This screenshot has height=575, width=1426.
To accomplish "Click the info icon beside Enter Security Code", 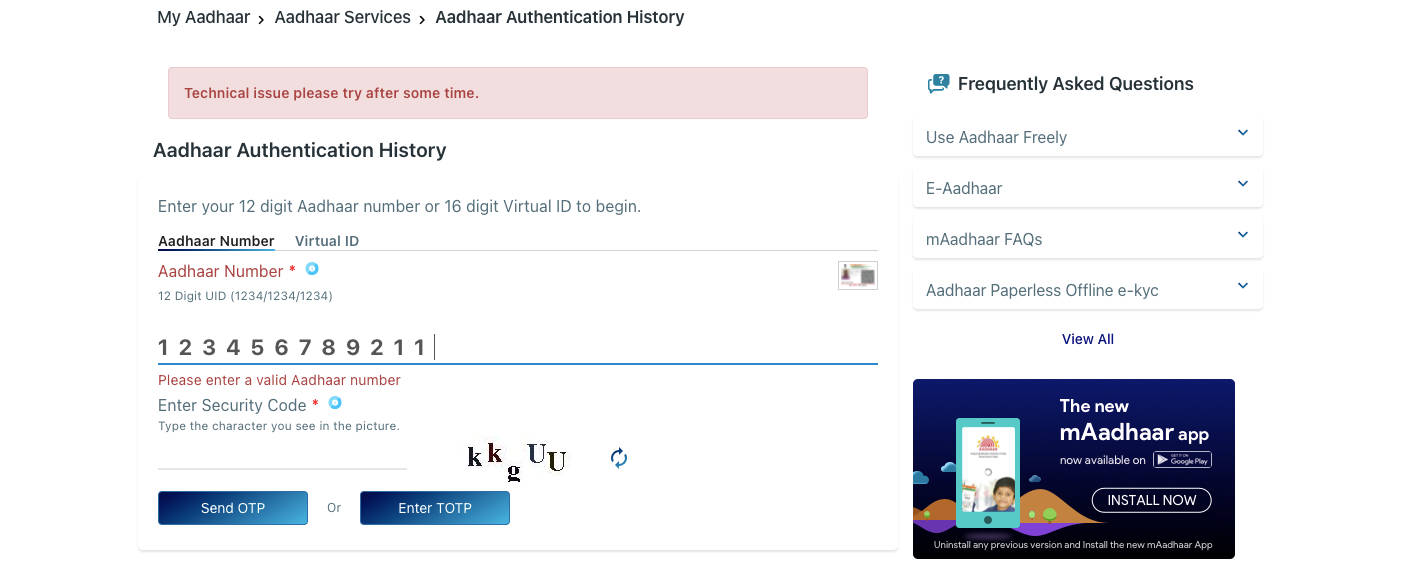I will pyautogui.click(x=335, y=403).
